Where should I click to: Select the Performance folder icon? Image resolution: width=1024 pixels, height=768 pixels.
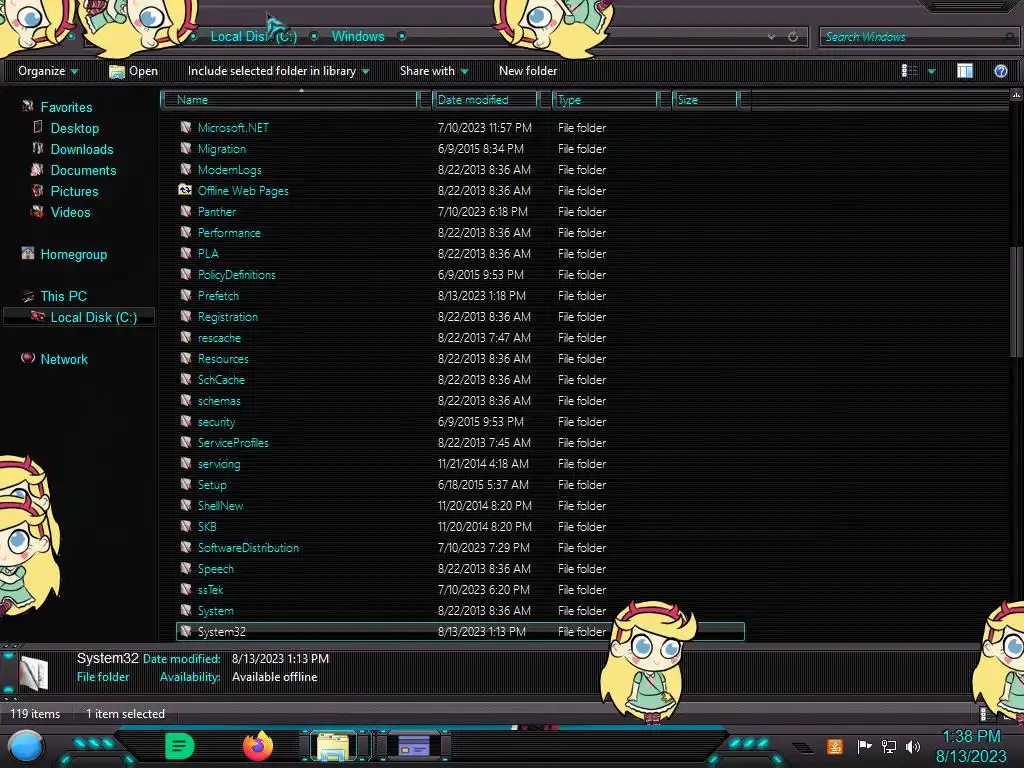click(x=186, y=232)
